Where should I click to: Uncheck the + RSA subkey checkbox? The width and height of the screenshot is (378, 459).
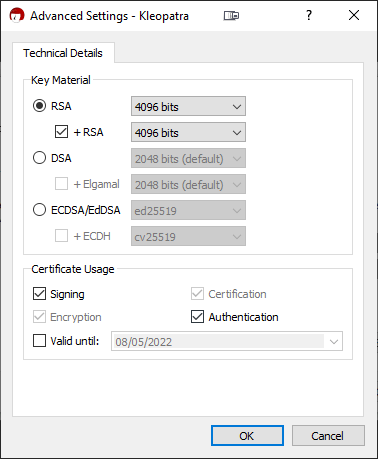point(61,132)
